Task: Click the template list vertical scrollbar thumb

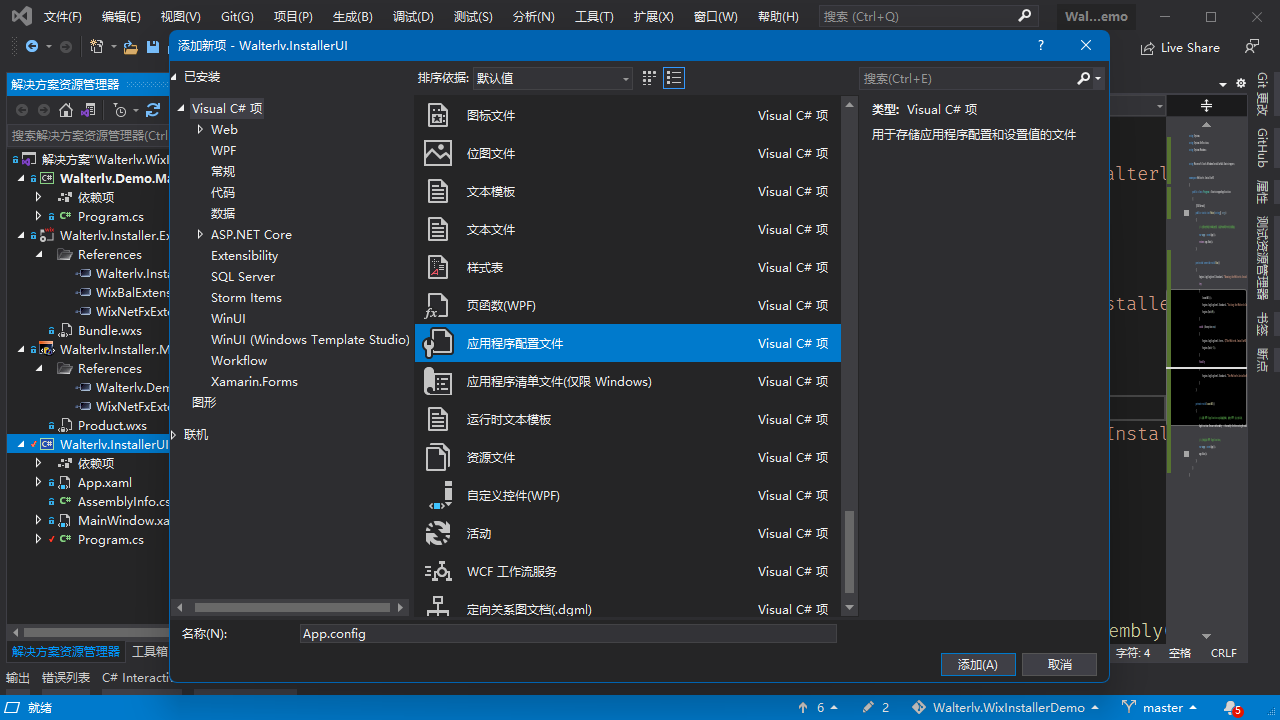Action: (849, 552)
